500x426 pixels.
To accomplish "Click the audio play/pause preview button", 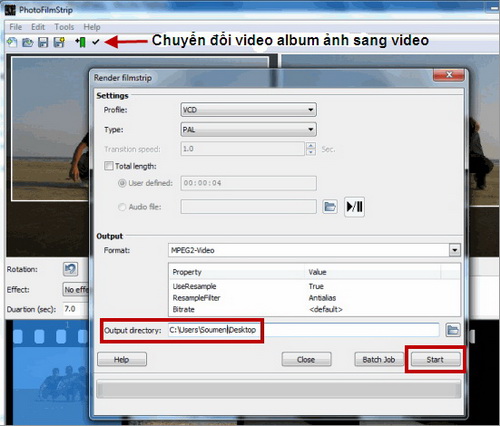I will [x=354, y=207].
